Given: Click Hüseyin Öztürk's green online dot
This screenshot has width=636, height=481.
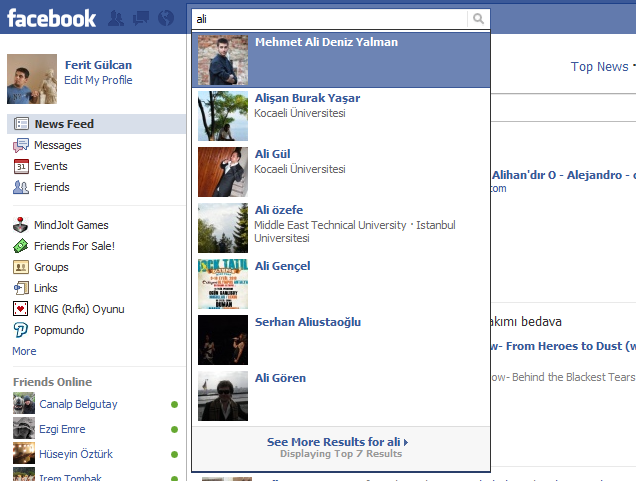Looking at the screenshot, I should pyautogui.click(x=174, y=455).
